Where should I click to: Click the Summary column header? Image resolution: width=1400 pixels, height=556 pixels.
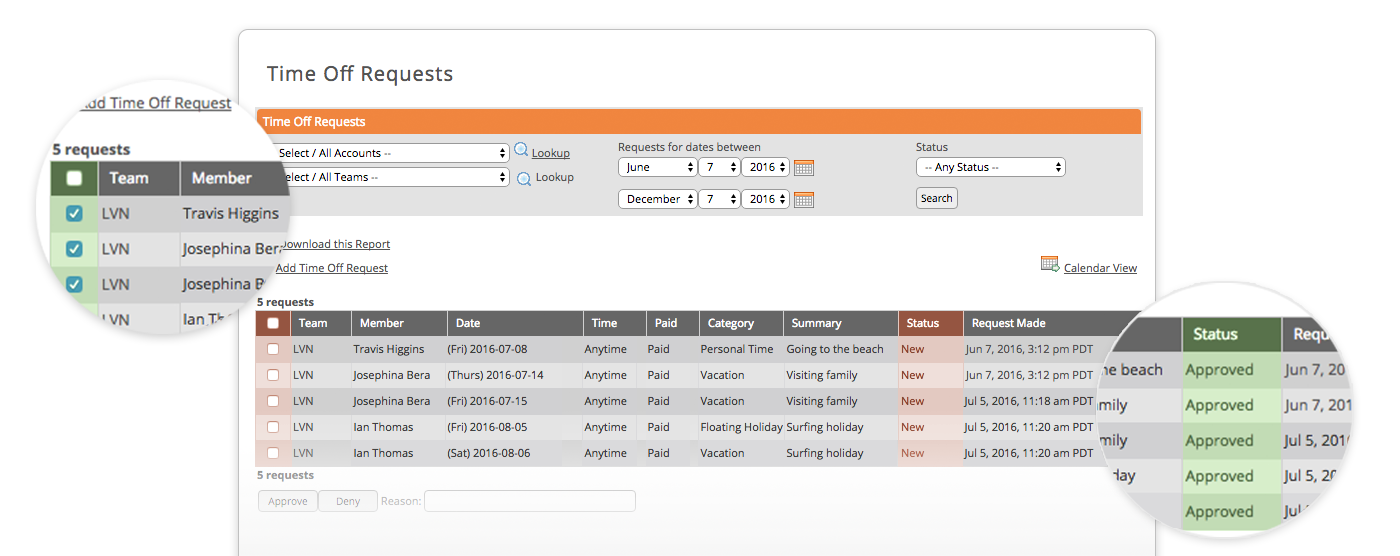(841, 323)
